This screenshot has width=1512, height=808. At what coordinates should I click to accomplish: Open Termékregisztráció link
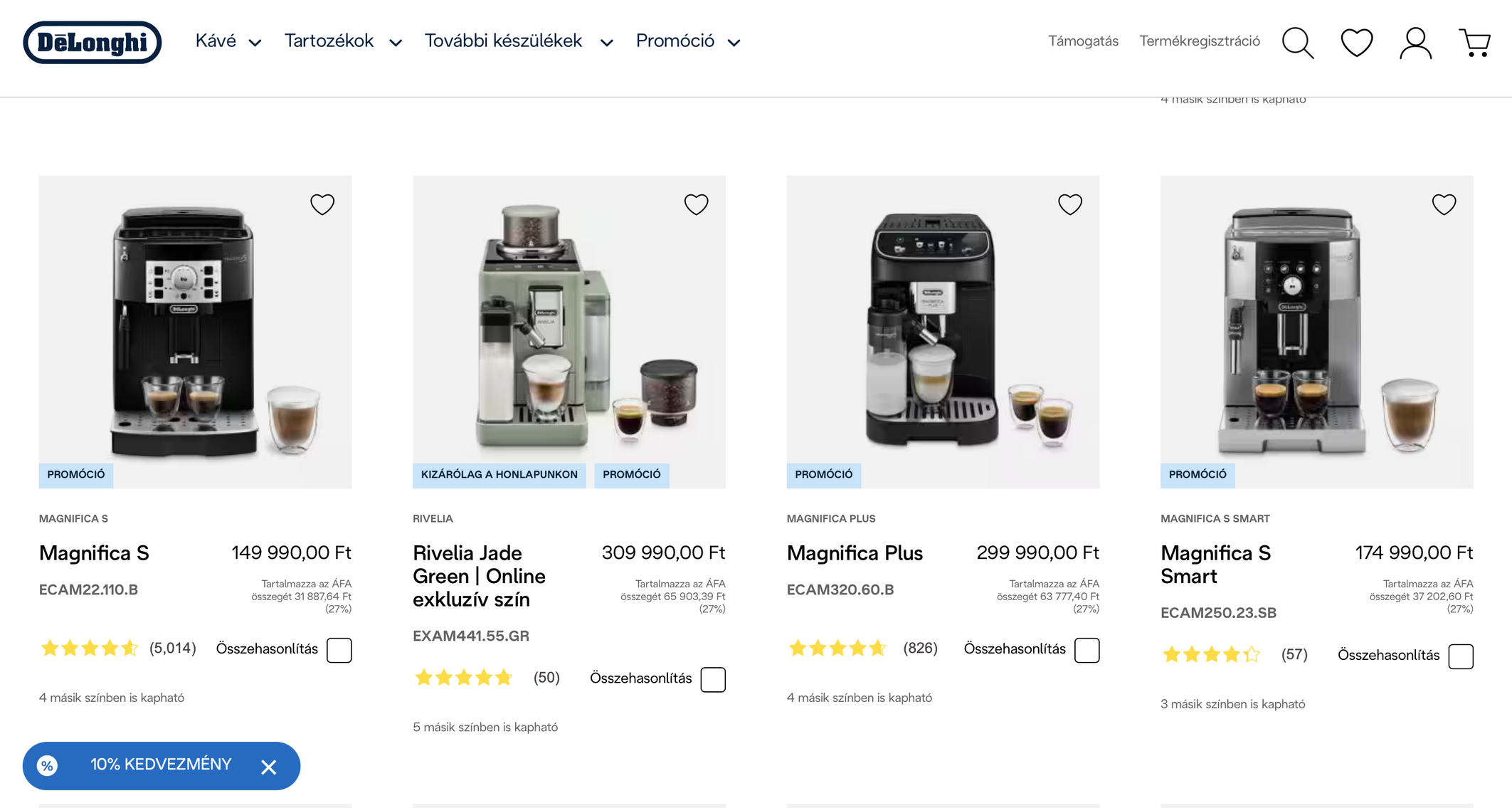(1199, 41)
